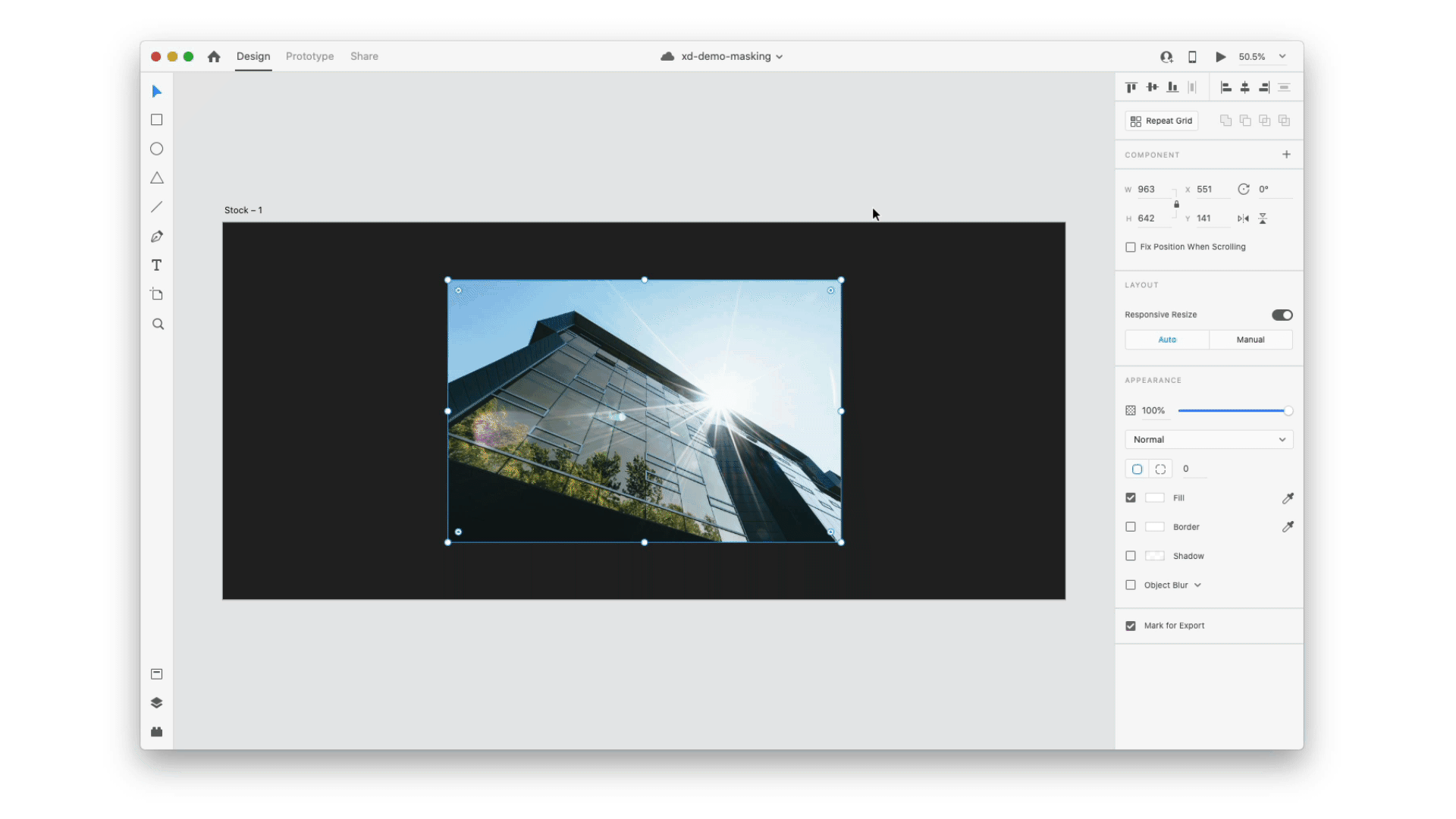Expand the Object Blur options
The height and width of the screenshot is (819, 1456).
(1197, 585)
